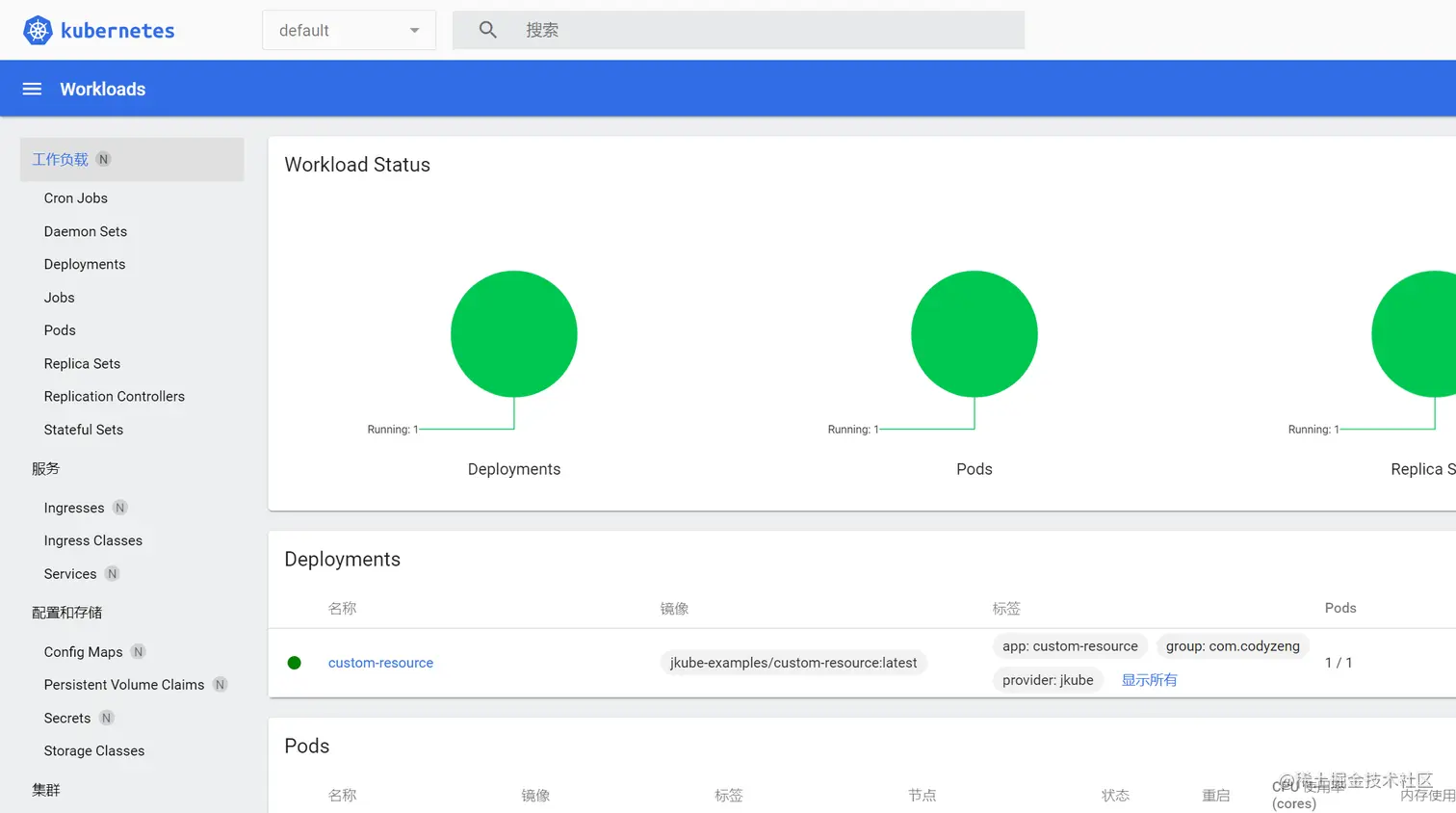Click the N badge beside 工作负载
Screen dimensions: 1456x813
(x=103, y=160)
